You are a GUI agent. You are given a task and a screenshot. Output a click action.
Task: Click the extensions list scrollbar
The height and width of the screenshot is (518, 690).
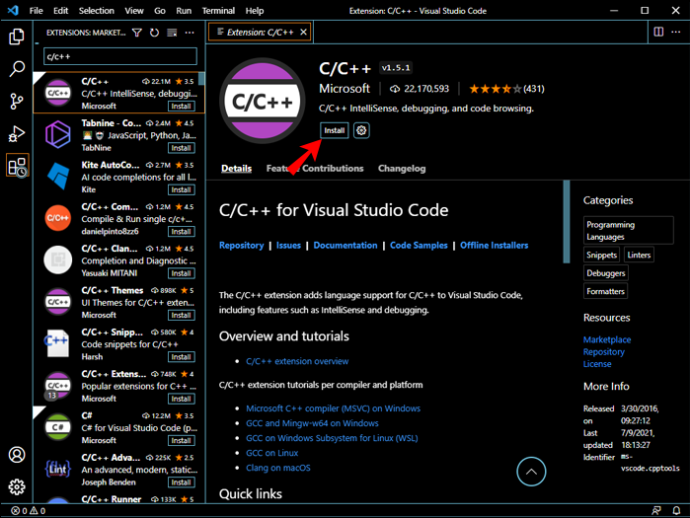tap(201, 79)
